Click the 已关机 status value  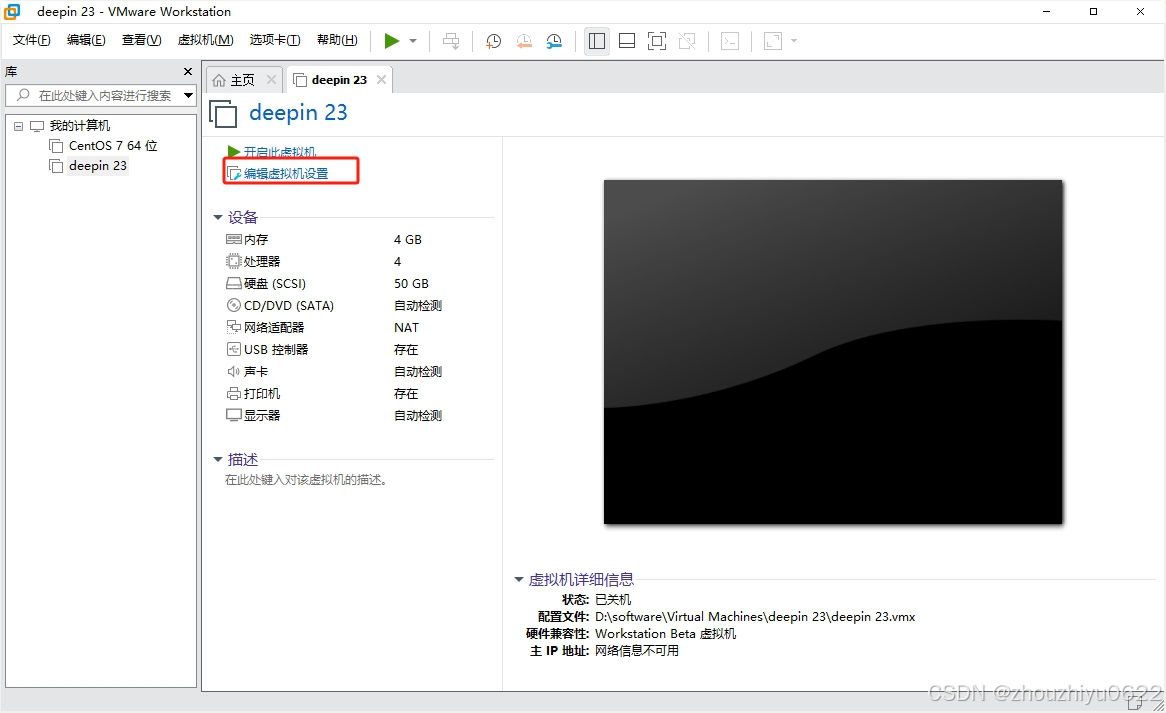(613, 599)
